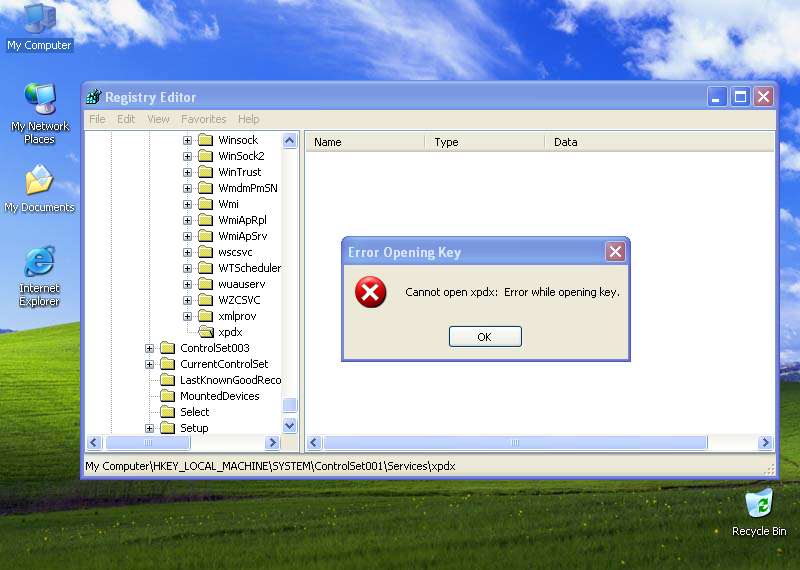Click the Type column header
Screen dimensions: 800x570
point(485,142)
